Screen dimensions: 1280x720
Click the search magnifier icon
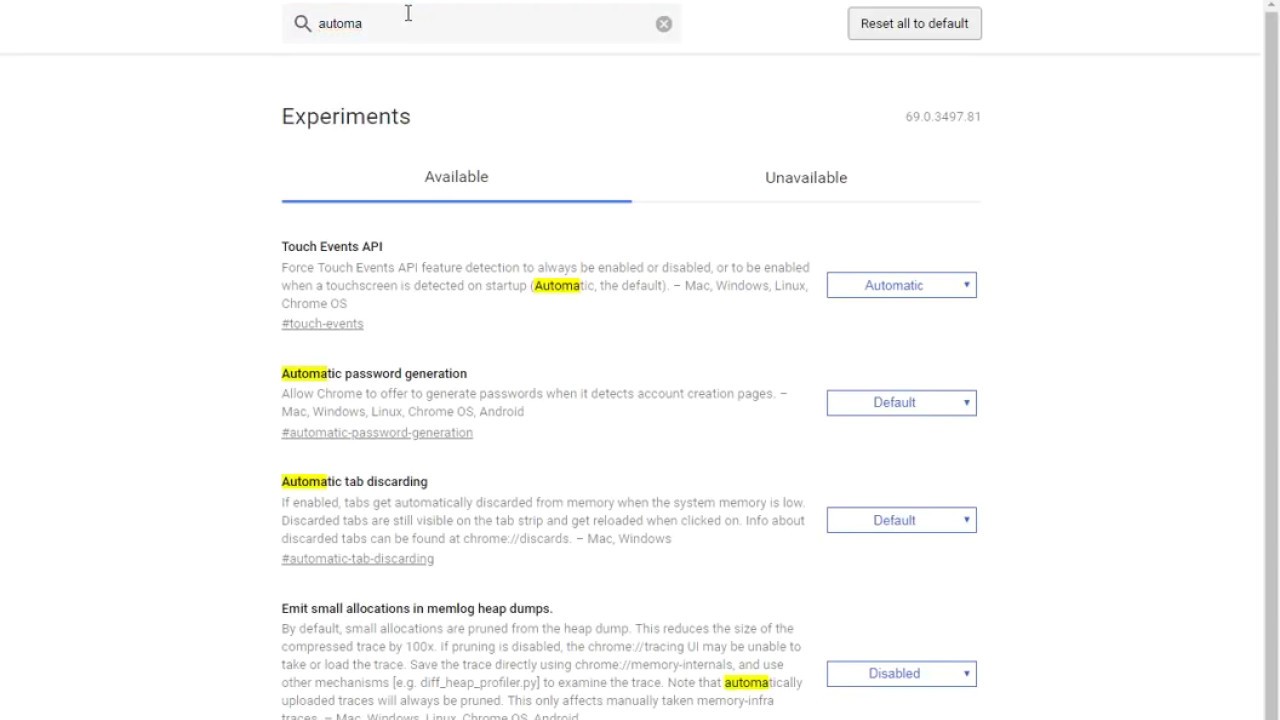coord(302,23)
